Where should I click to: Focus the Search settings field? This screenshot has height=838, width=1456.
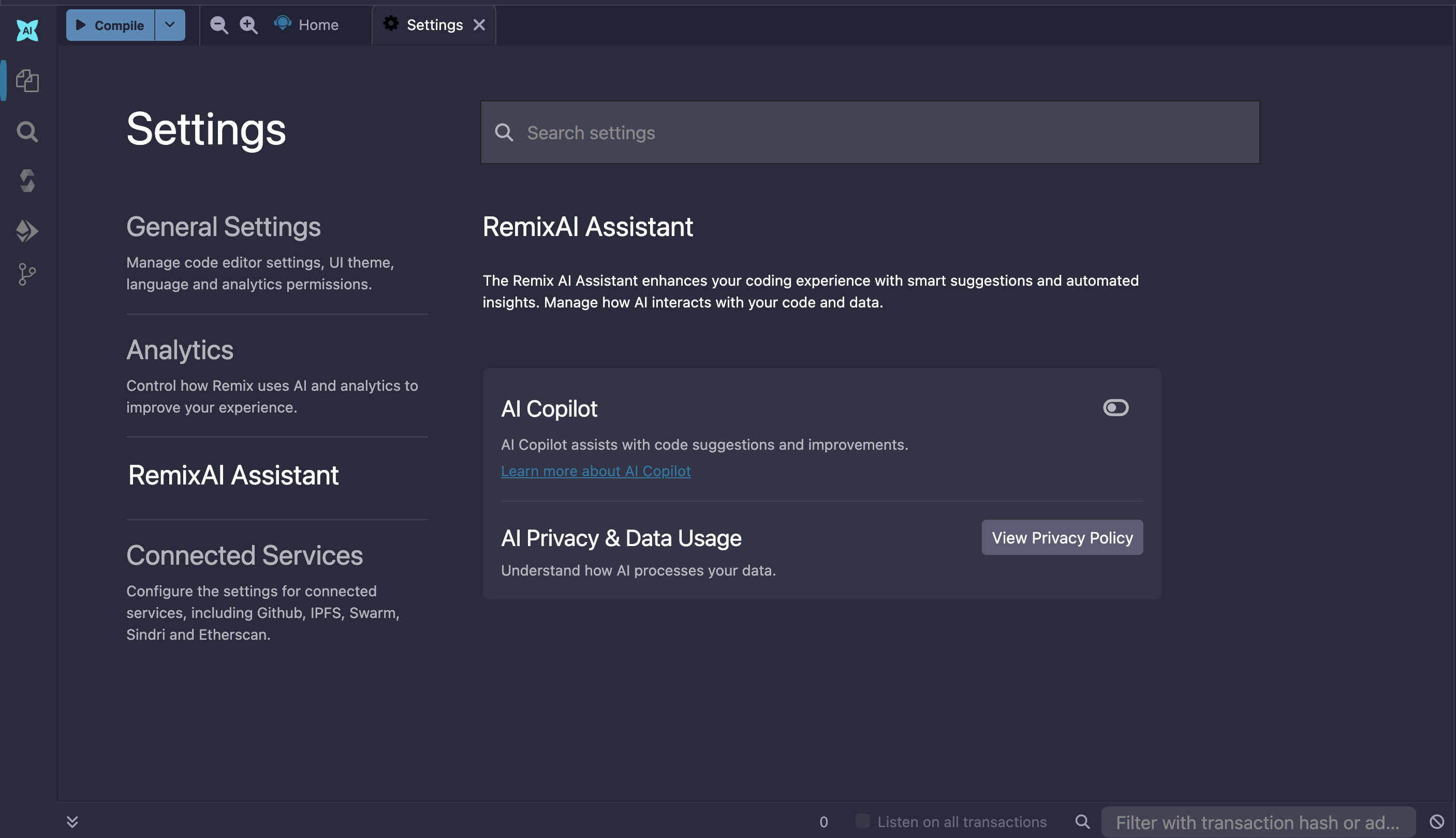(x=870, y=133)
